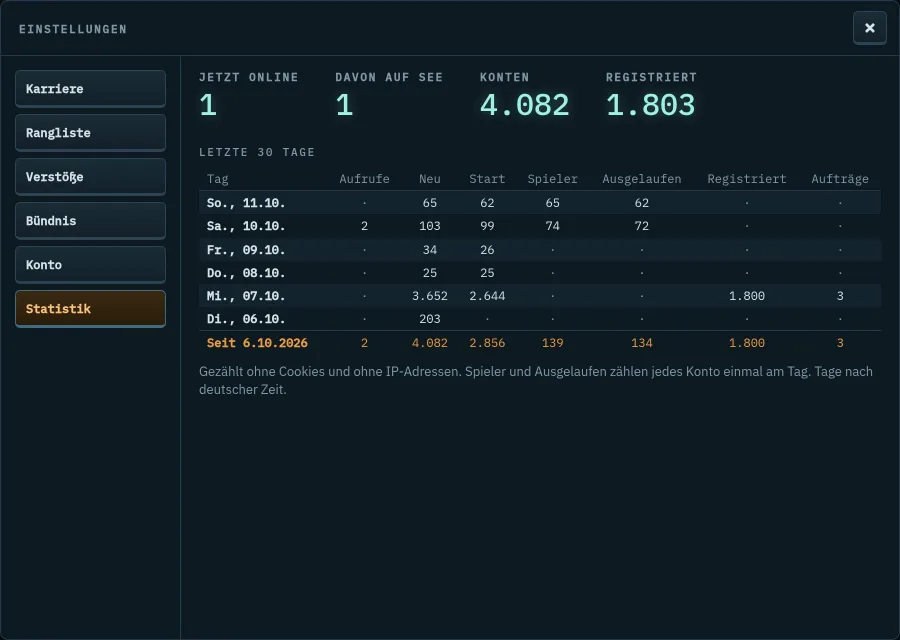Click the Konten label

(x=505, y=77)
